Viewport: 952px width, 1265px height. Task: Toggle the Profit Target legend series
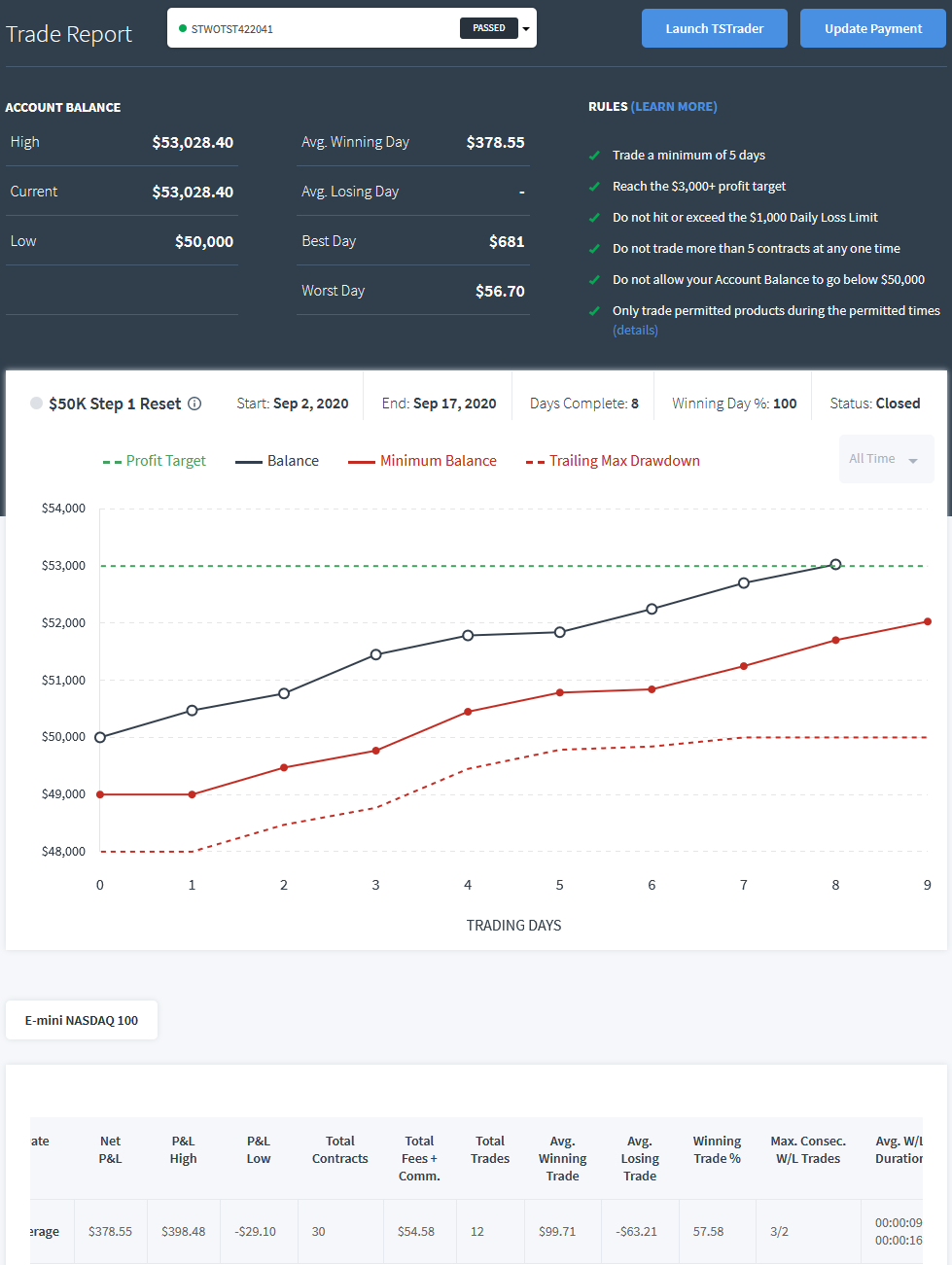click(x=155, y=461)
